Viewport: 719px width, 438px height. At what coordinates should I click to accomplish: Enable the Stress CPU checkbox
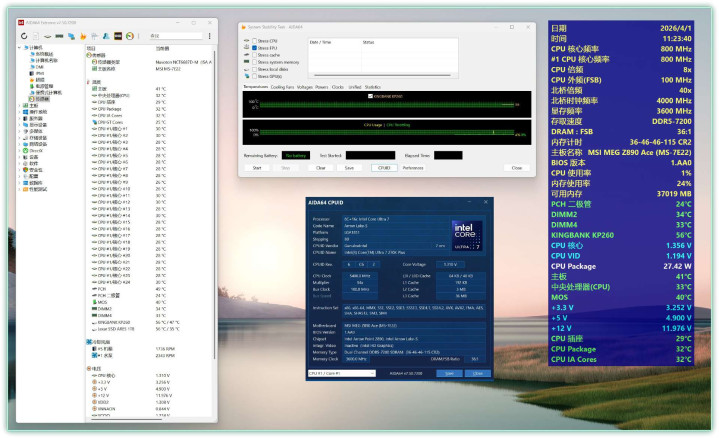point(254,41)
